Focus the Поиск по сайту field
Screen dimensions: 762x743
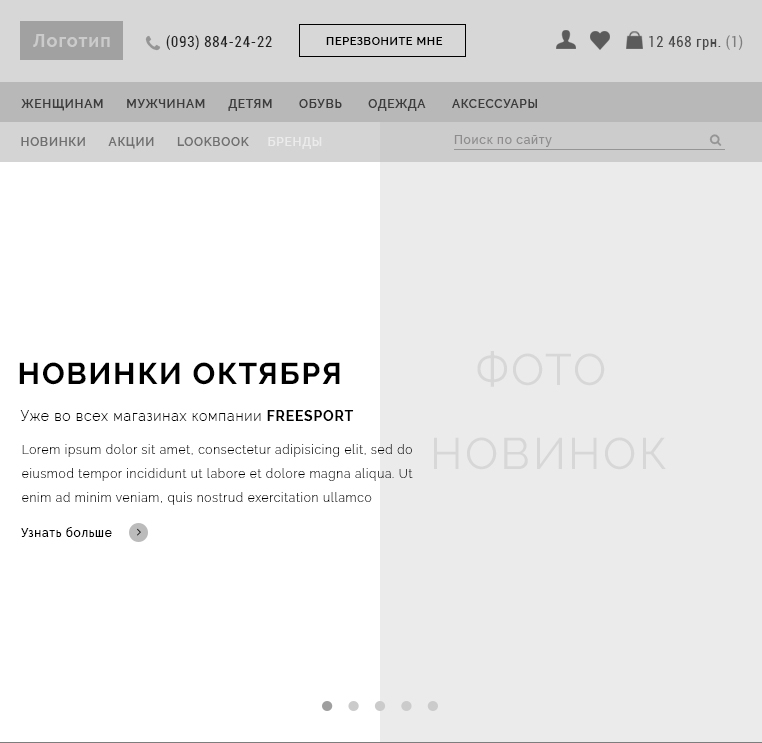coord(589,140)
